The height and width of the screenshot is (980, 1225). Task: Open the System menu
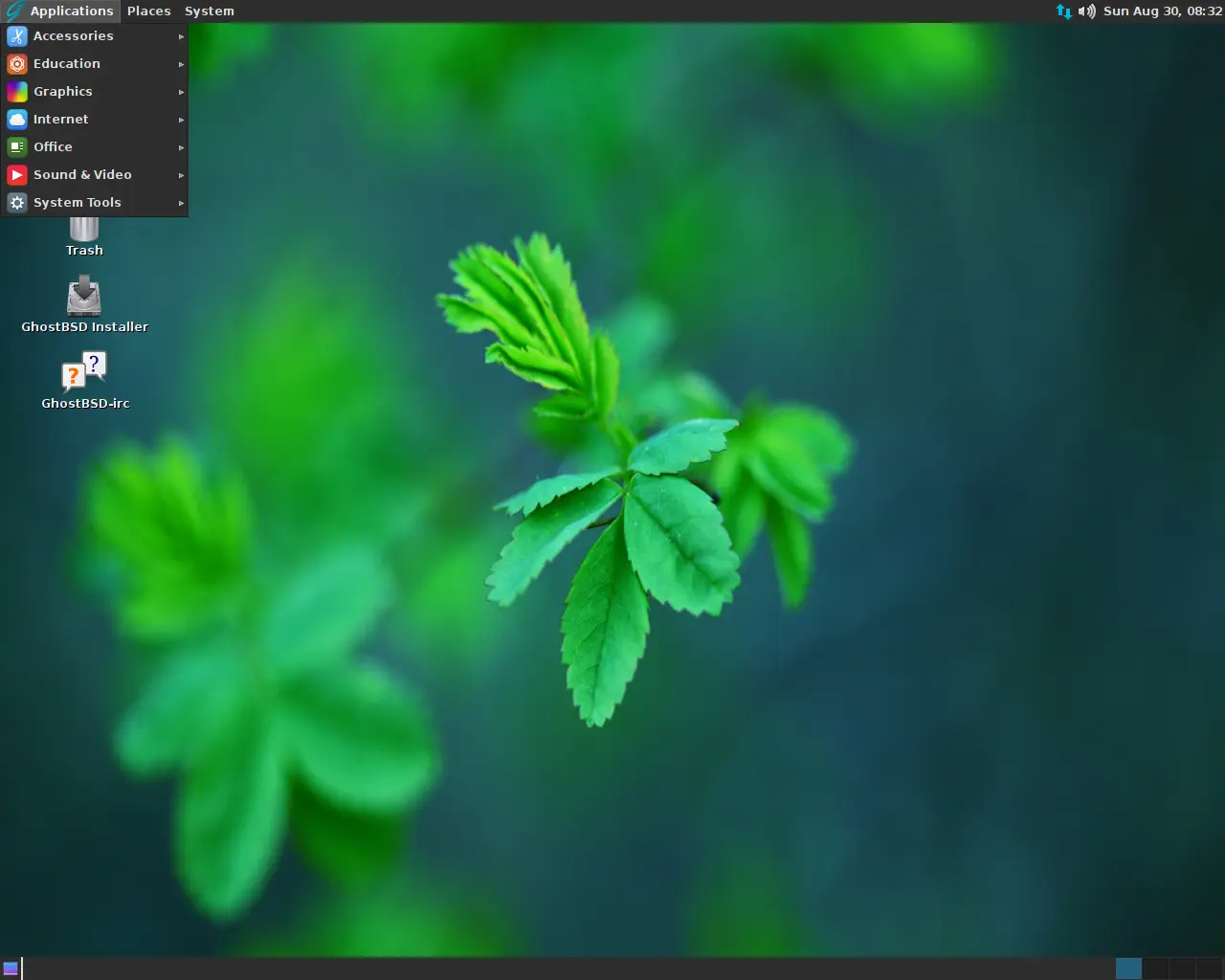point(209,11)
